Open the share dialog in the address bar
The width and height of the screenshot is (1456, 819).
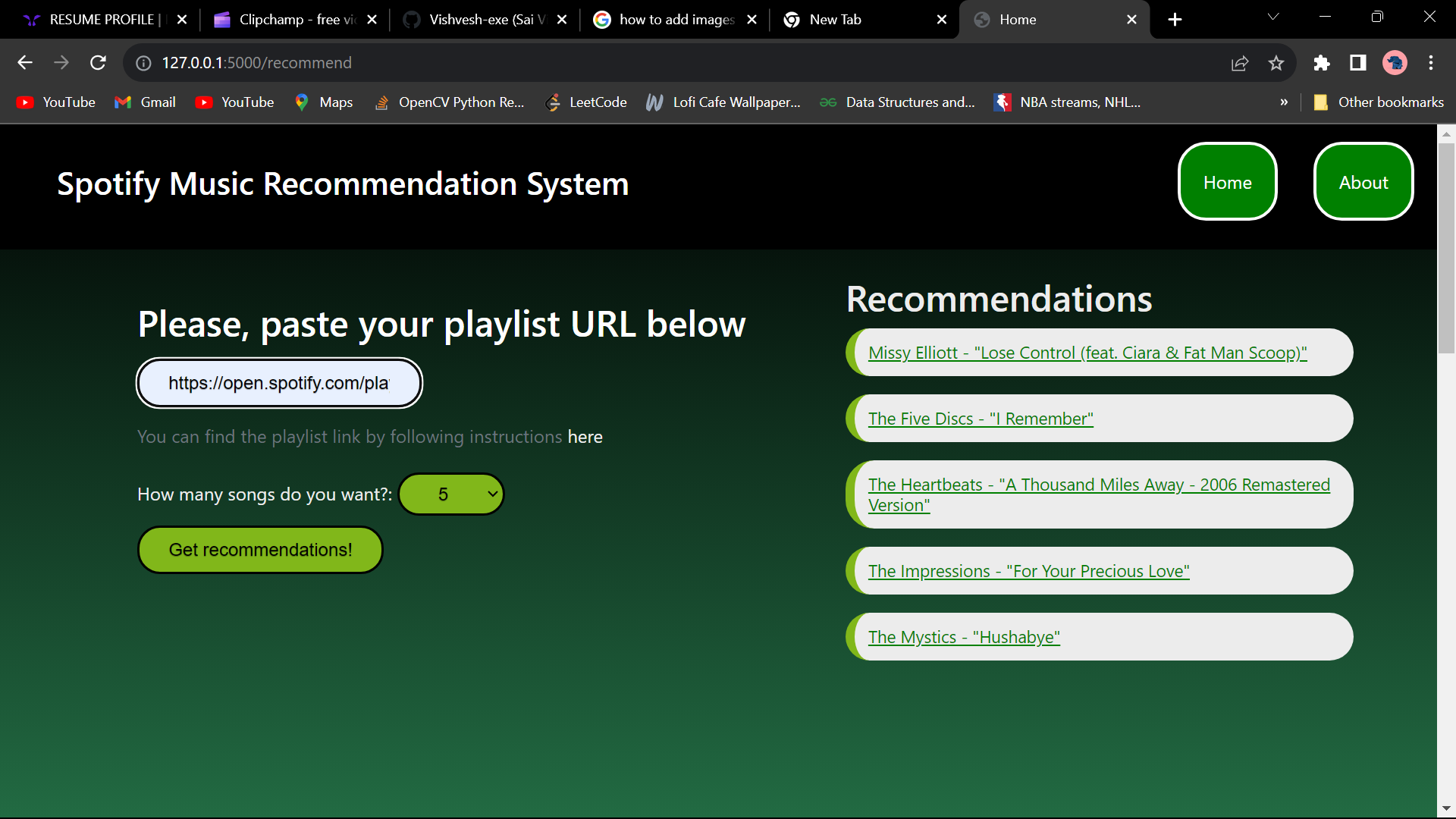click(x=1240, y=62)
